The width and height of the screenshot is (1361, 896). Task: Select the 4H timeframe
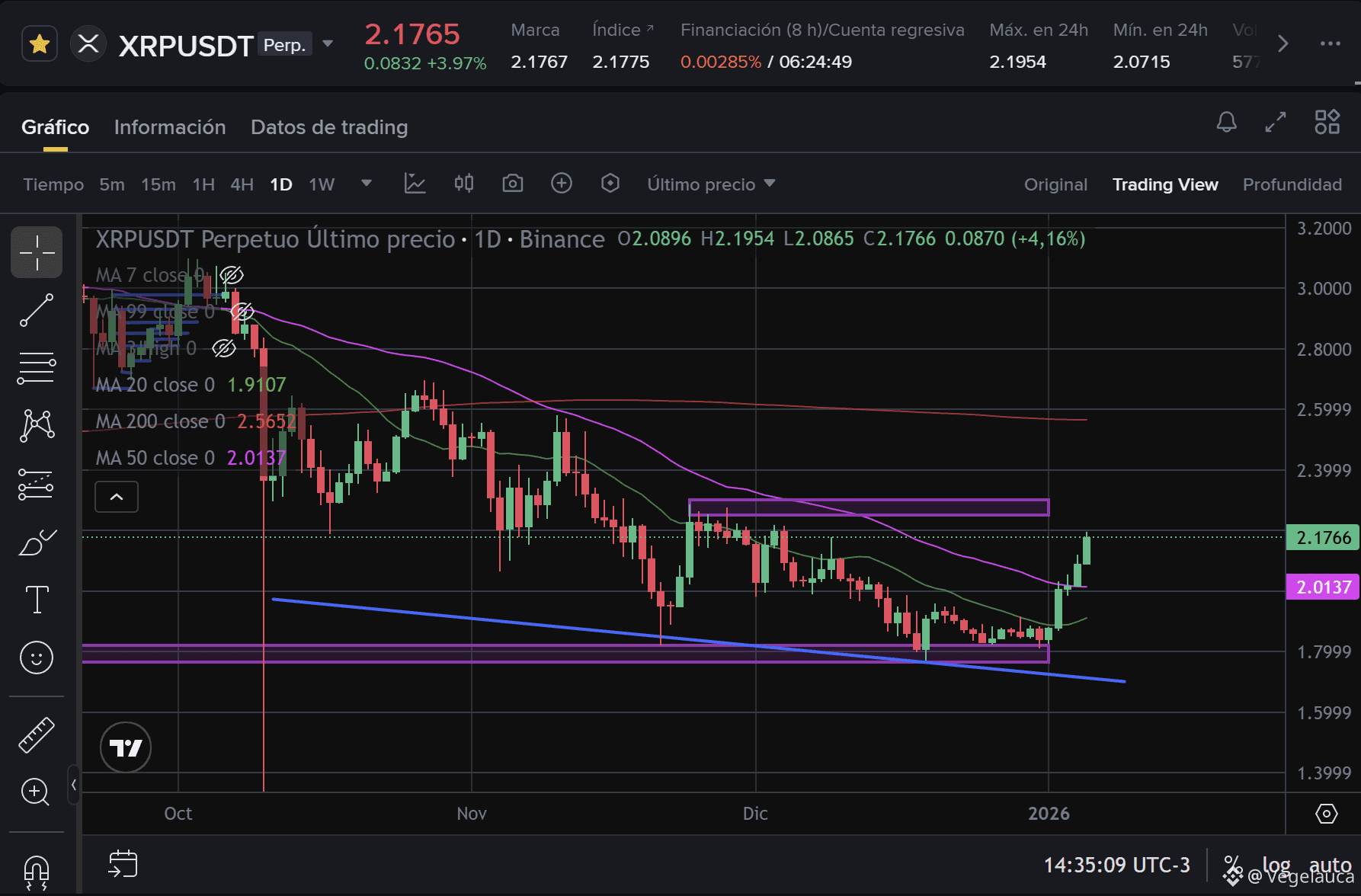pos(242,184)
